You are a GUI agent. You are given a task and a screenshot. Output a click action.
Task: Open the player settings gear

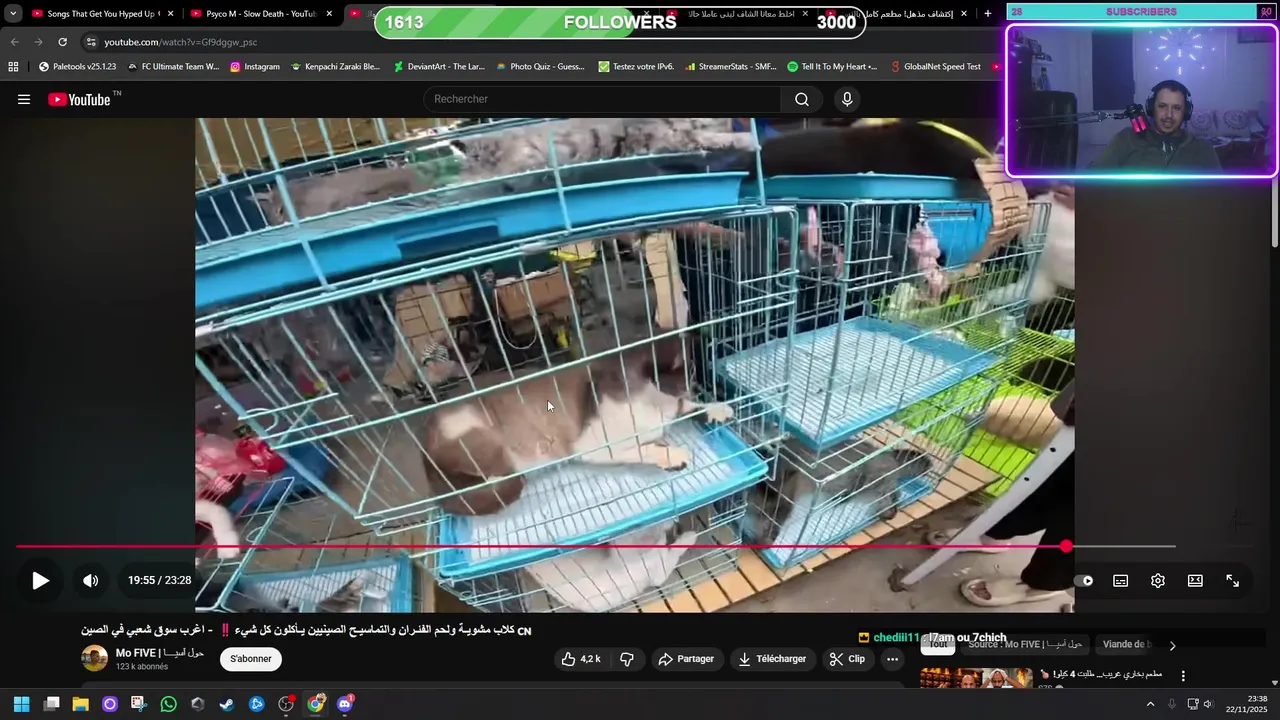[x=1158, y=581]
